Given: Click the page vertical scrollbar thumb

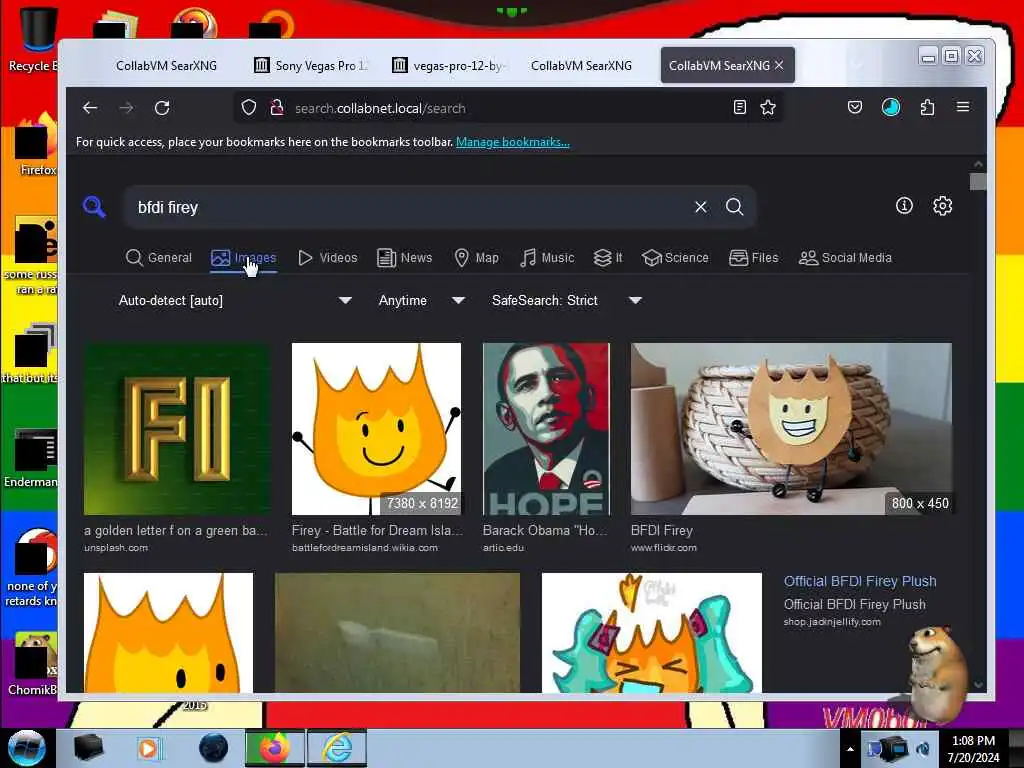Looking at the screenshot, I should point(978,182).
